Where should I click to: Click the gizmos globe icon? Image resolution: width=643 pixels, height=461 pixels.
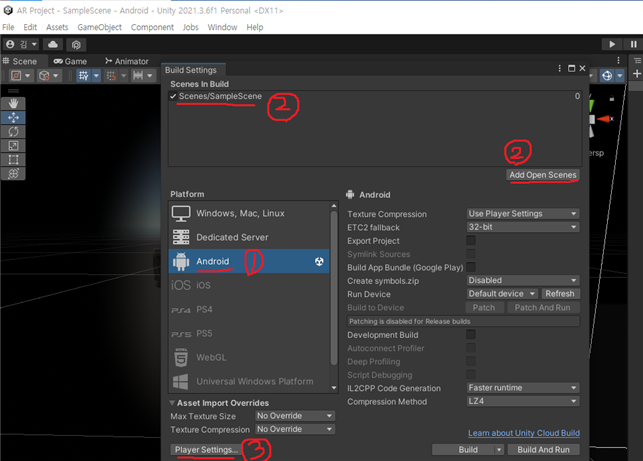tap(607, 75)
